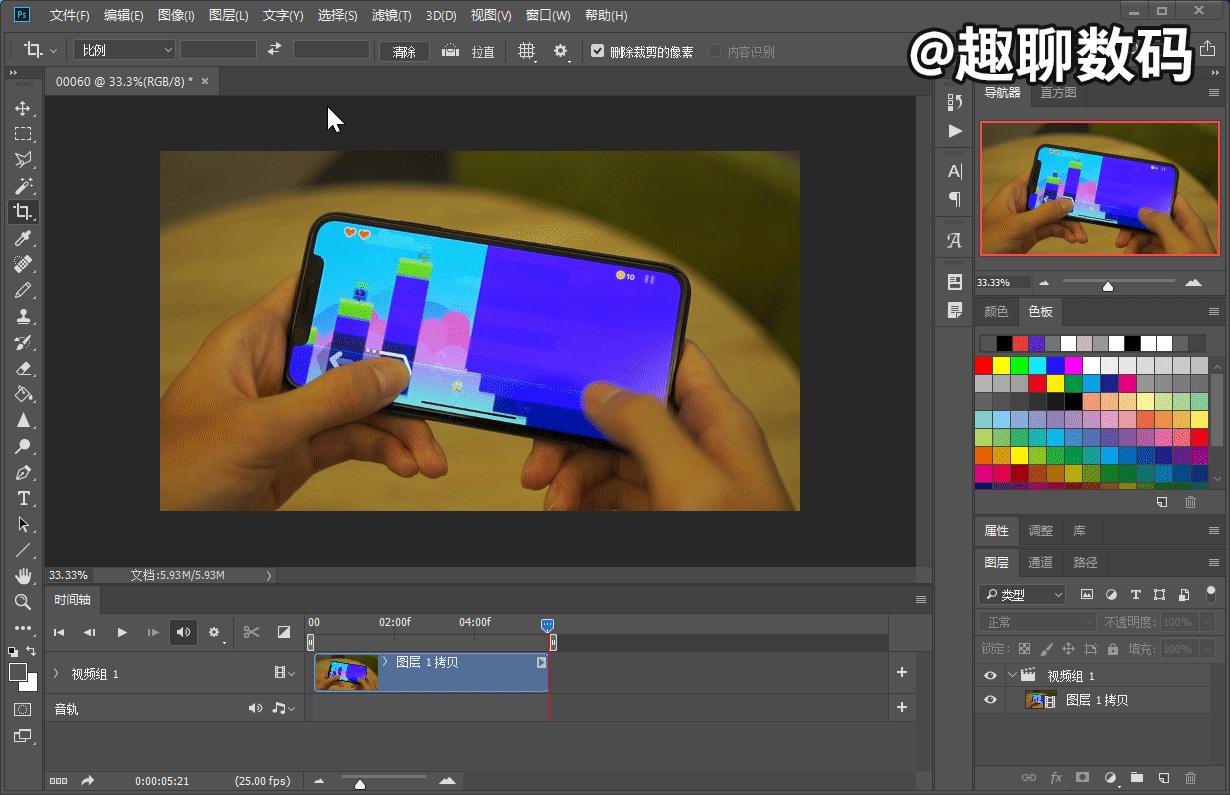1230x795 pixels.
Task: Pick a red swatch in the 色板 panel
Action: (983, 364)
